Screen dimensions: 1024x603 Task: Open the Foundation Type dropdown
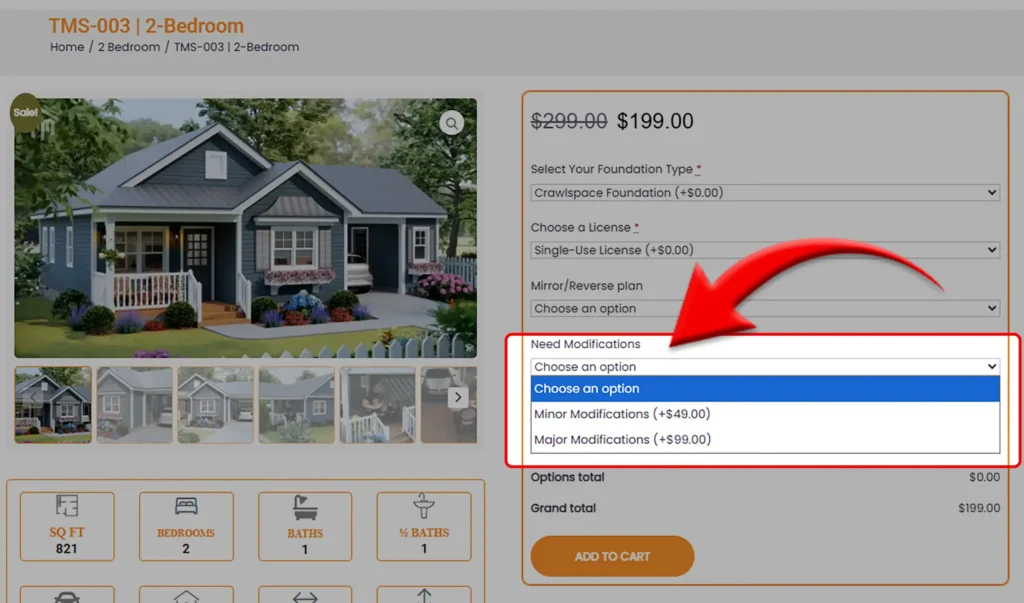click(x=765, y=193)
